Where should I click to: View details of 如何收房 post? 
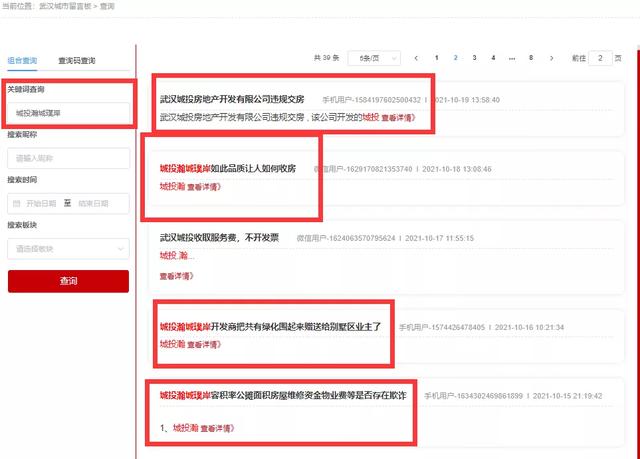click(x=204, y=187)
